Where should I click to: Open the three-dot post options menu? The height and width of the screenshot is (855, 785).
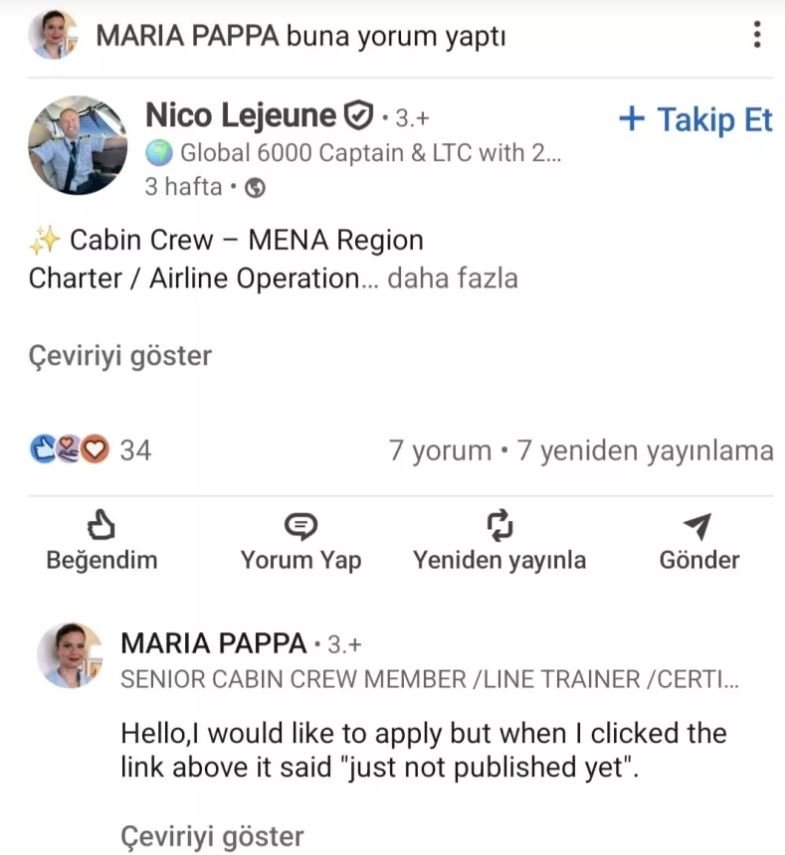tap(757, 35)
